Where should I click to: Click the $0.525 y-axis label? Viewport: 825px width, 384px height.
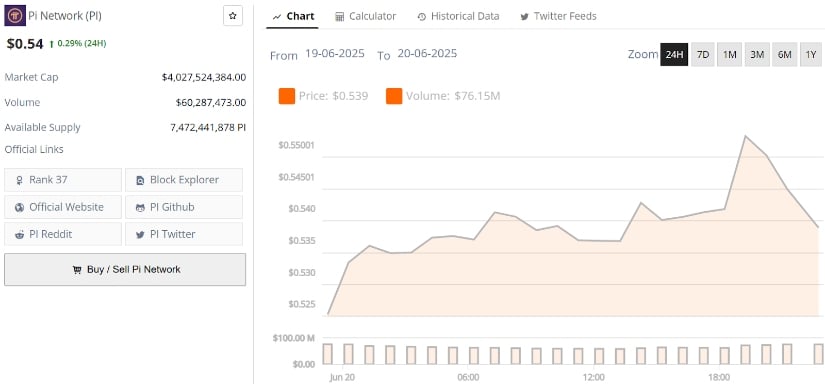pyautogui.click(x=301, y=304)
